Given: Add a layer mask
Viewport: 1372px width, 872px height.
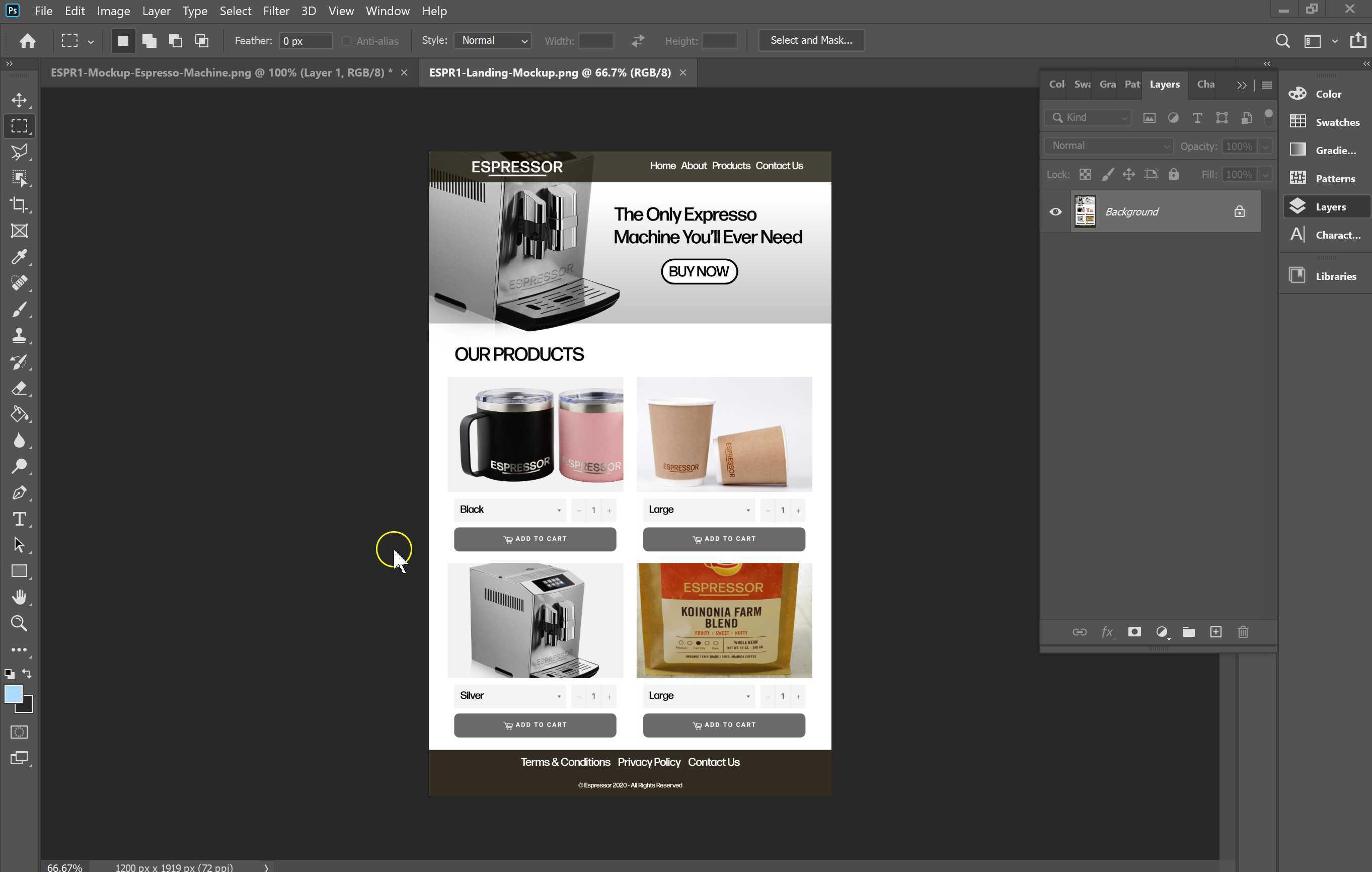Looking at the screenshot, I should tap(1134, 631).
